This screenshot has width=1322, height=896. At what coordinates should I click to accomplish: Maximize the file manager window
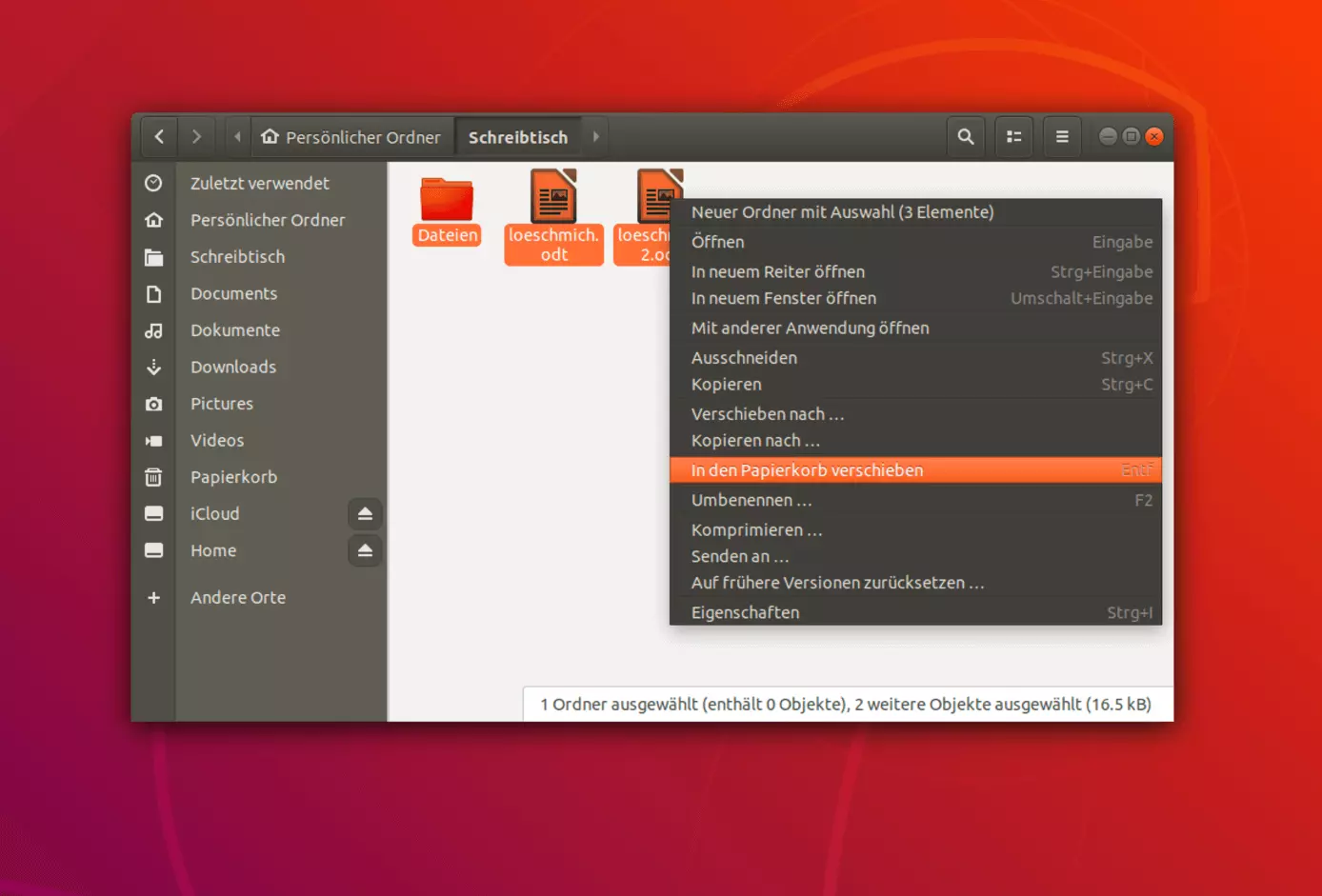[x=1132, y=136]
